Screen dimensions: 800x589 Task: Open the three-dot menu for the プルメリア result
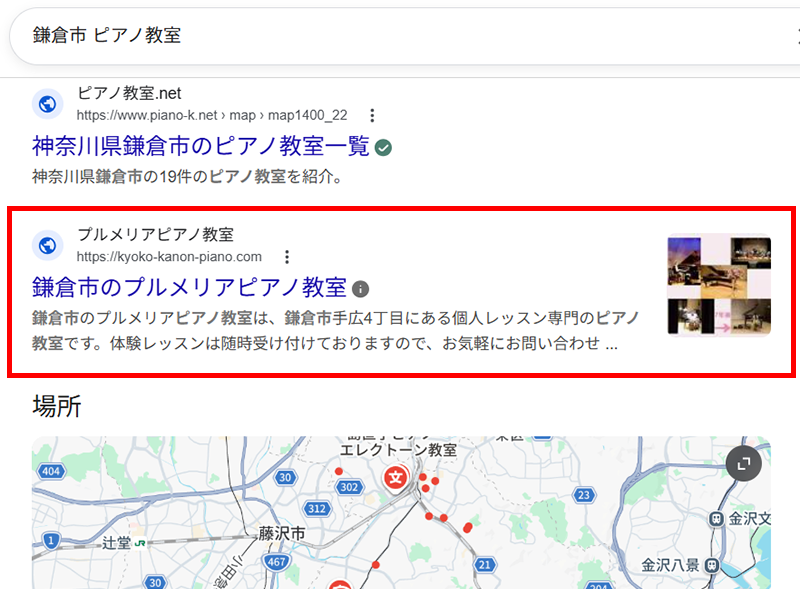pyautogui.click(x=287, y=256)
